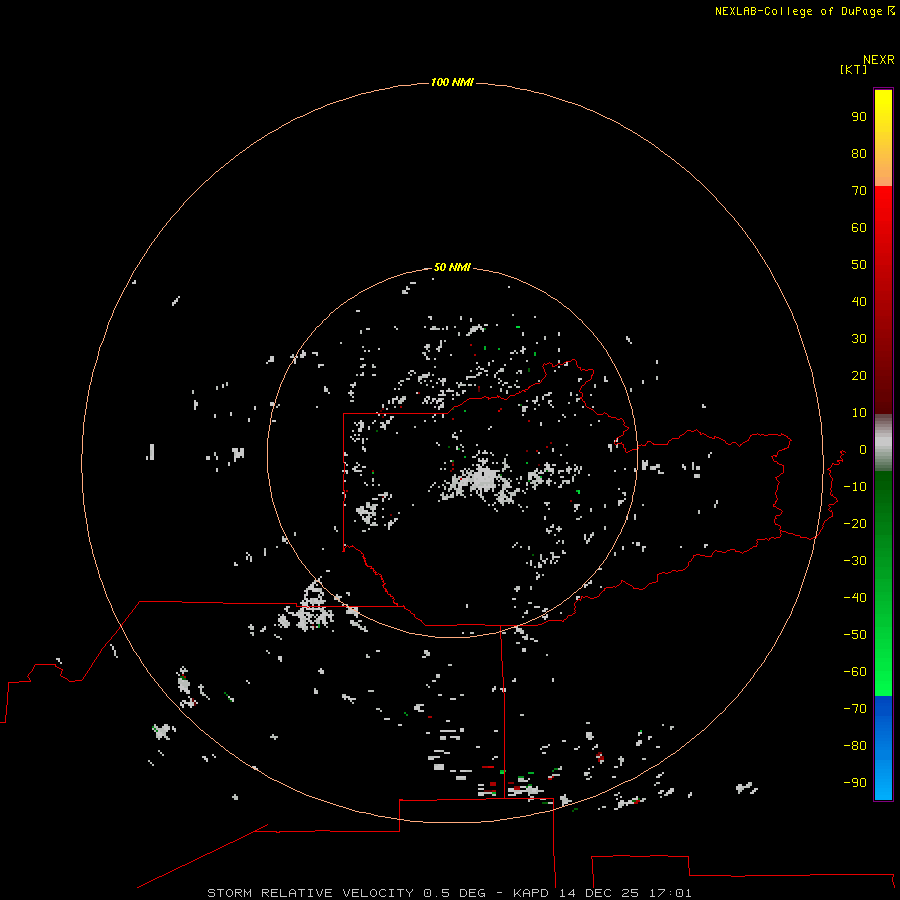900x900 pixels.
Task: Click the 100 NMI range ring label
Action: (452, 82)
